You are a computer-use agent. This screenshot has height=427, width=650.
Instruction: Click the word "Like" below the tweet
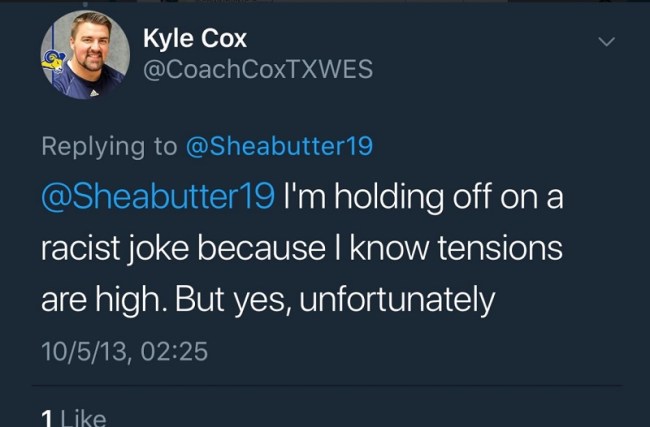tap(84, 418)
